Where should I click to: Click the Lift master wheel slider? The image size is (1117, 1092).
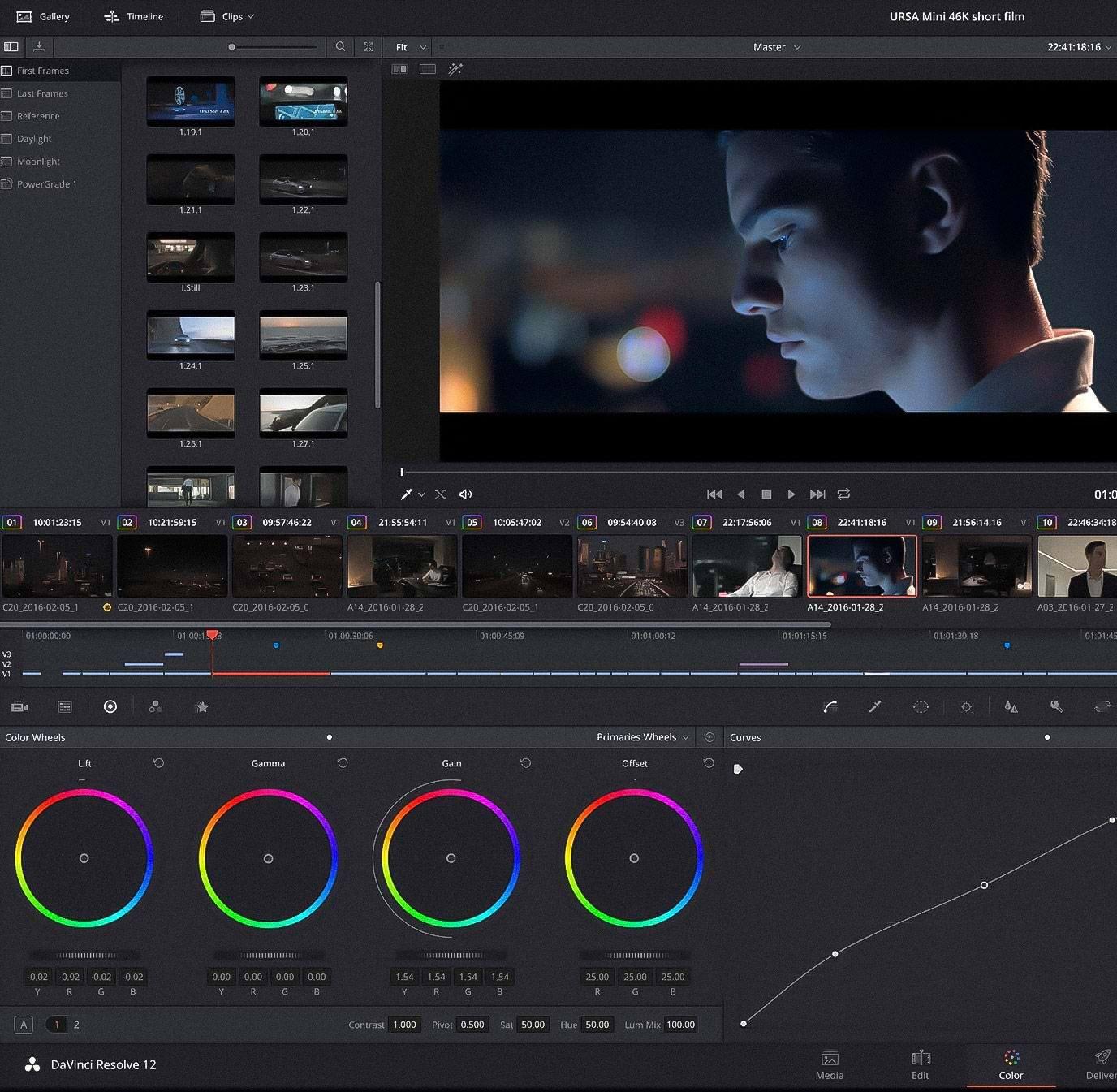(x=84, y=956)
